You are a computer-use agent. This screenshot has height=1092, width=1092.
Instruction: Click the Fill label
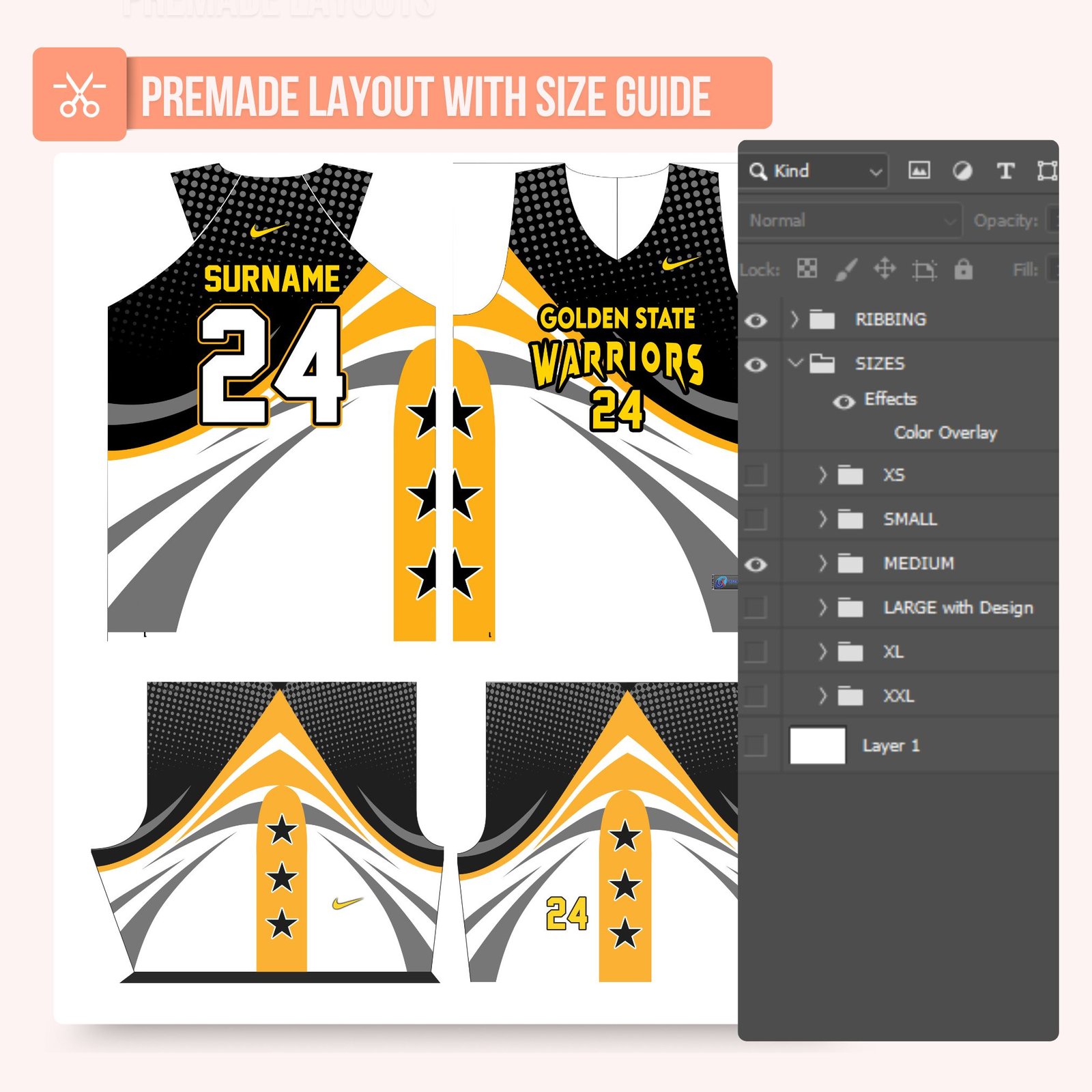(x=1025, y=270)
